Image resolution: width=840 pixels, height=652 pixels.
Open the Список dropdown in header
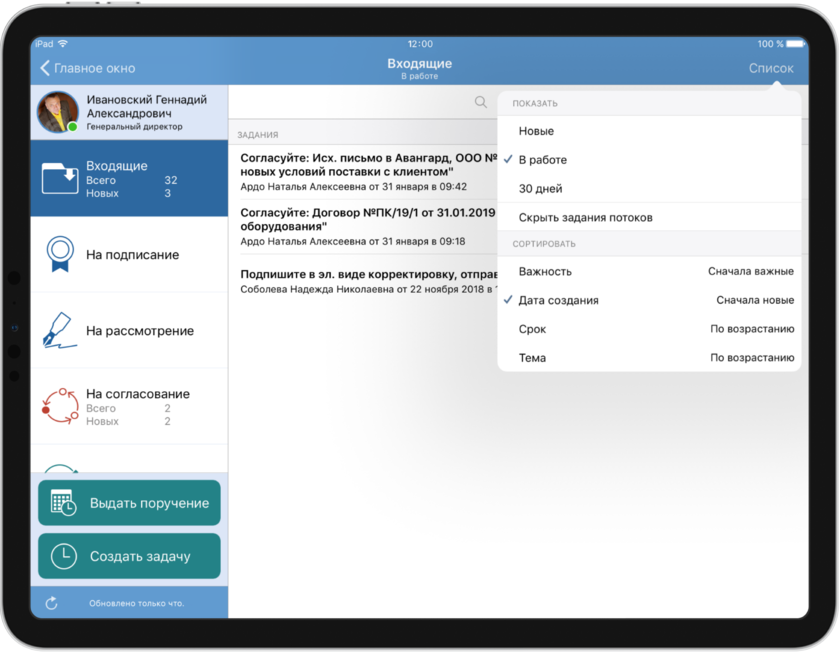pos(771,68)
